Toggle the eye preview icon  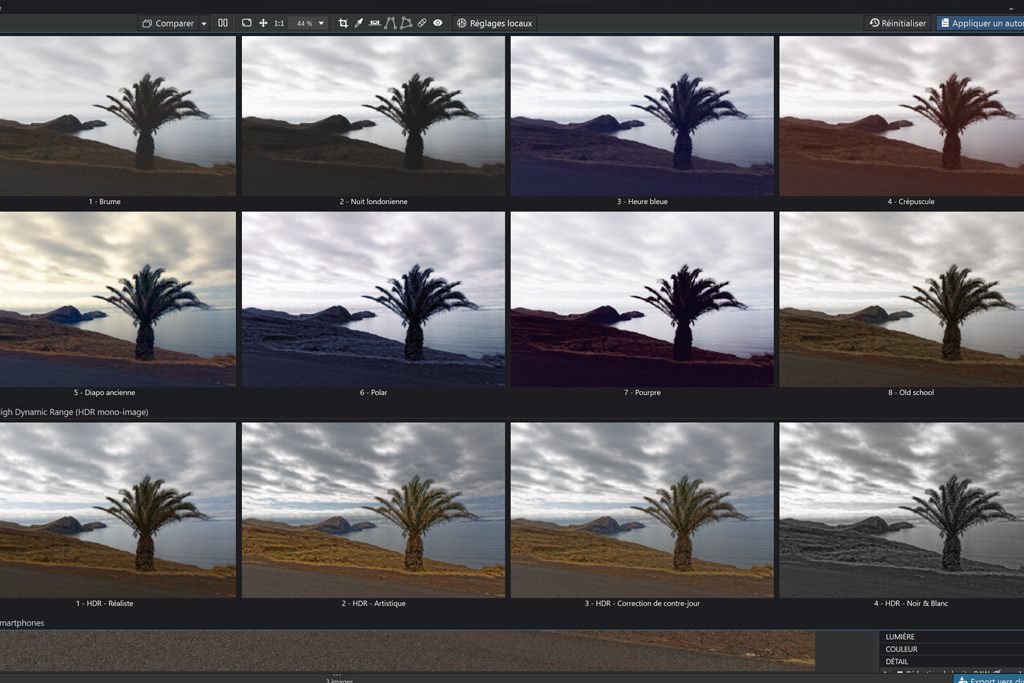click(x=438, y=23)
